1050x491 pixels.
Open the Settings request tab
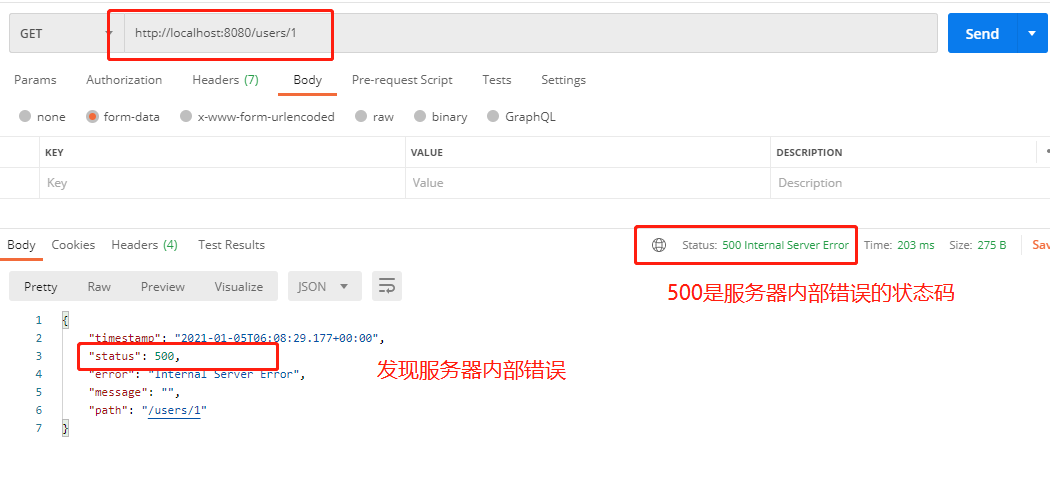point(563,80)
